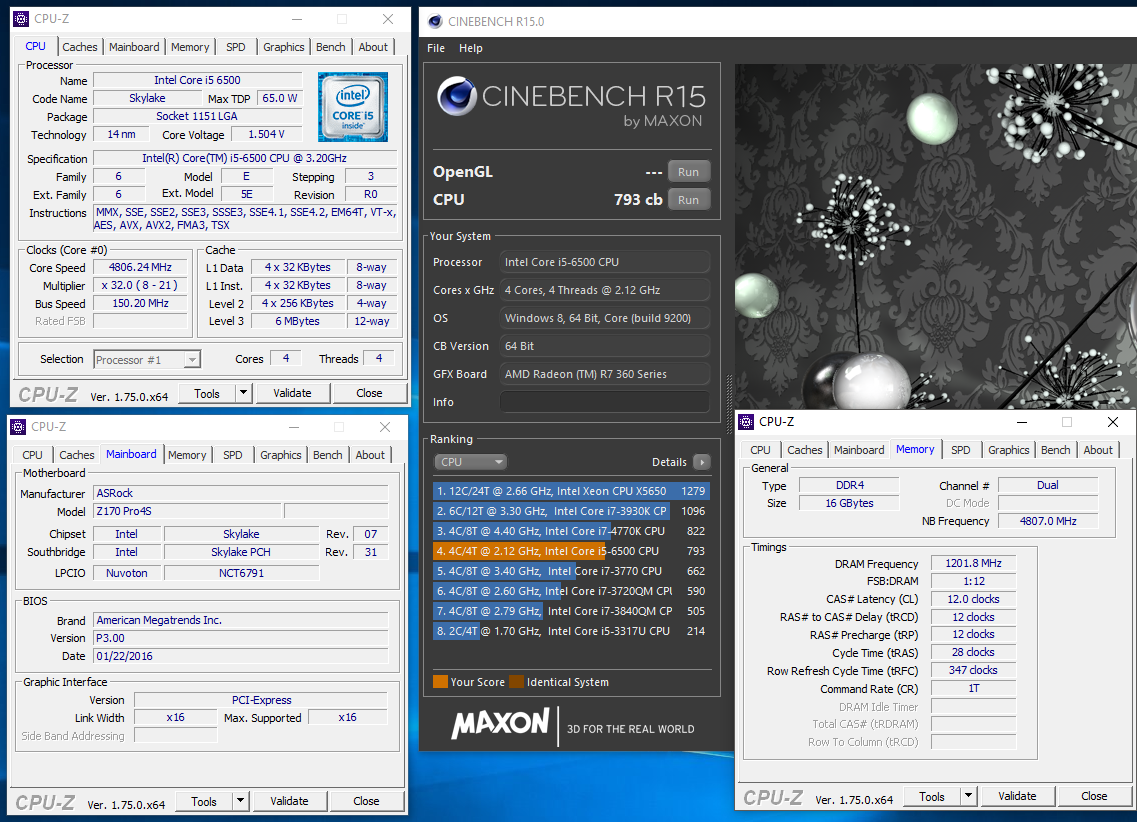Run the OpenGL benchmark in Cinebench

pos(688,172)
